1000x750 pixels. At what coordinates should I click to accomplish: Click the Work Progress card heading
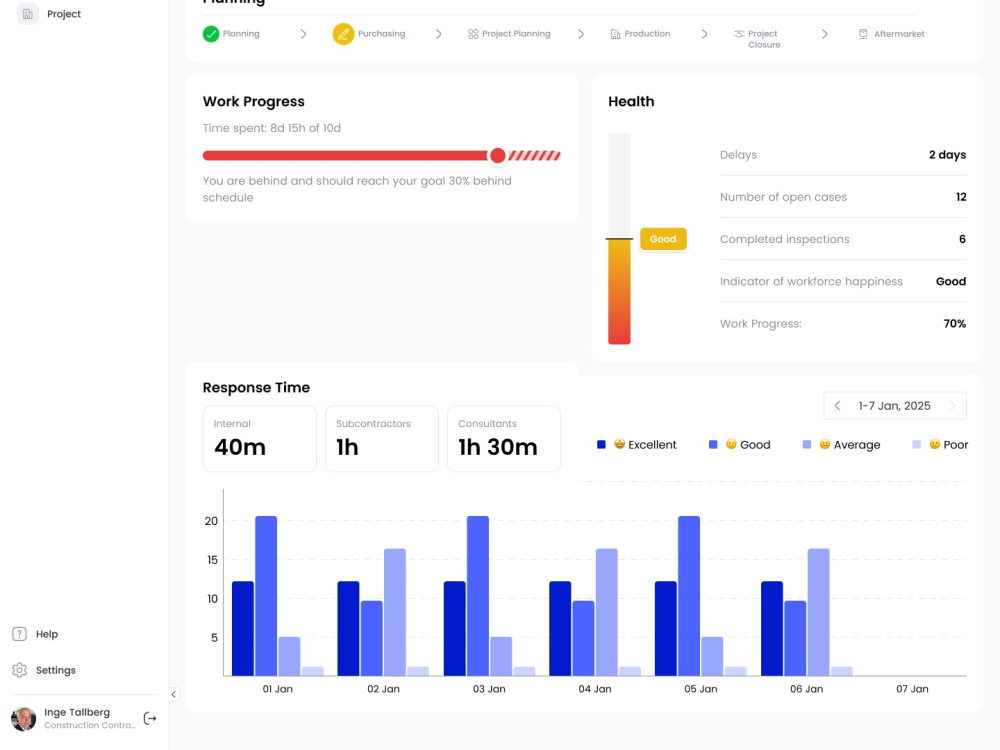[x=254, y=101]
